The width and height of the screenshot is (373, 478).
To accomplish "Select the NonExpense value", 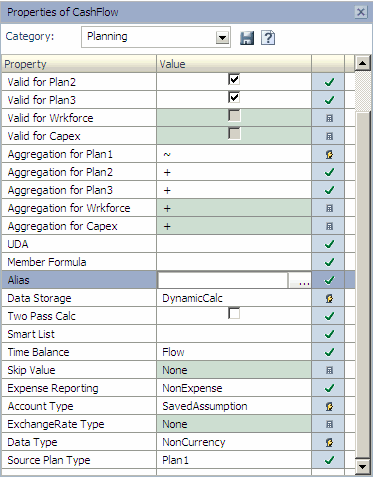I will pos(192,388).
